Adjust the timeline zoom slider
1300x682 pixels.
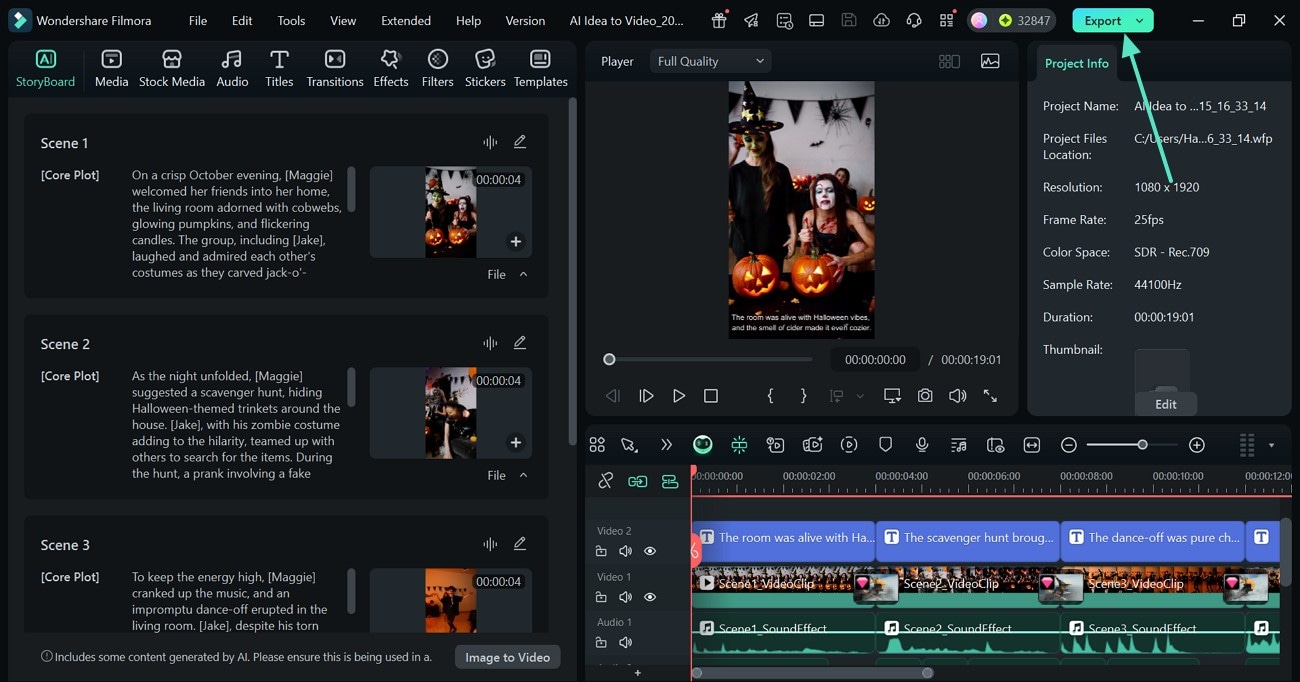point(1143,444)
